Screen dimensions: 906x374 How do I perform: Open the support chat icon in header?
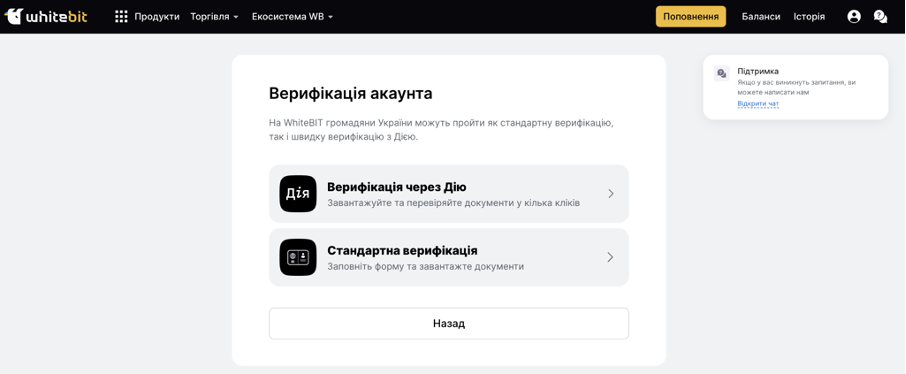(880, 17)
